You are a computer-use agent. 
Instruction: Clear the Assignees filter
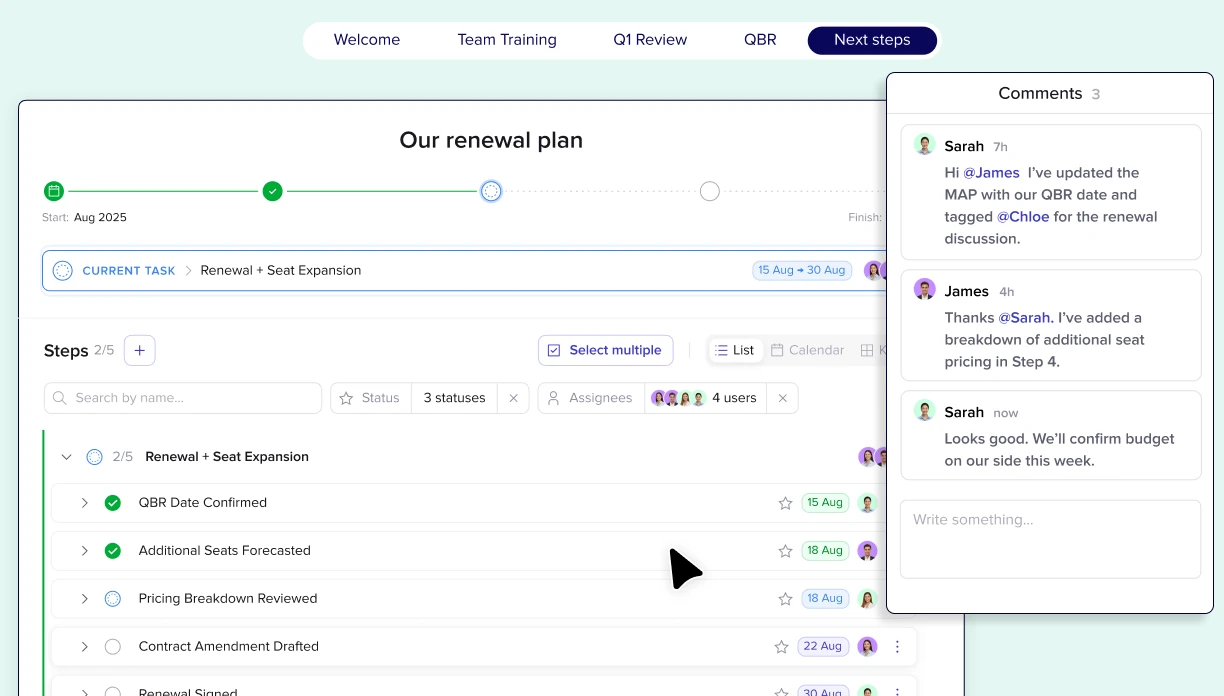tap(782, 398)
